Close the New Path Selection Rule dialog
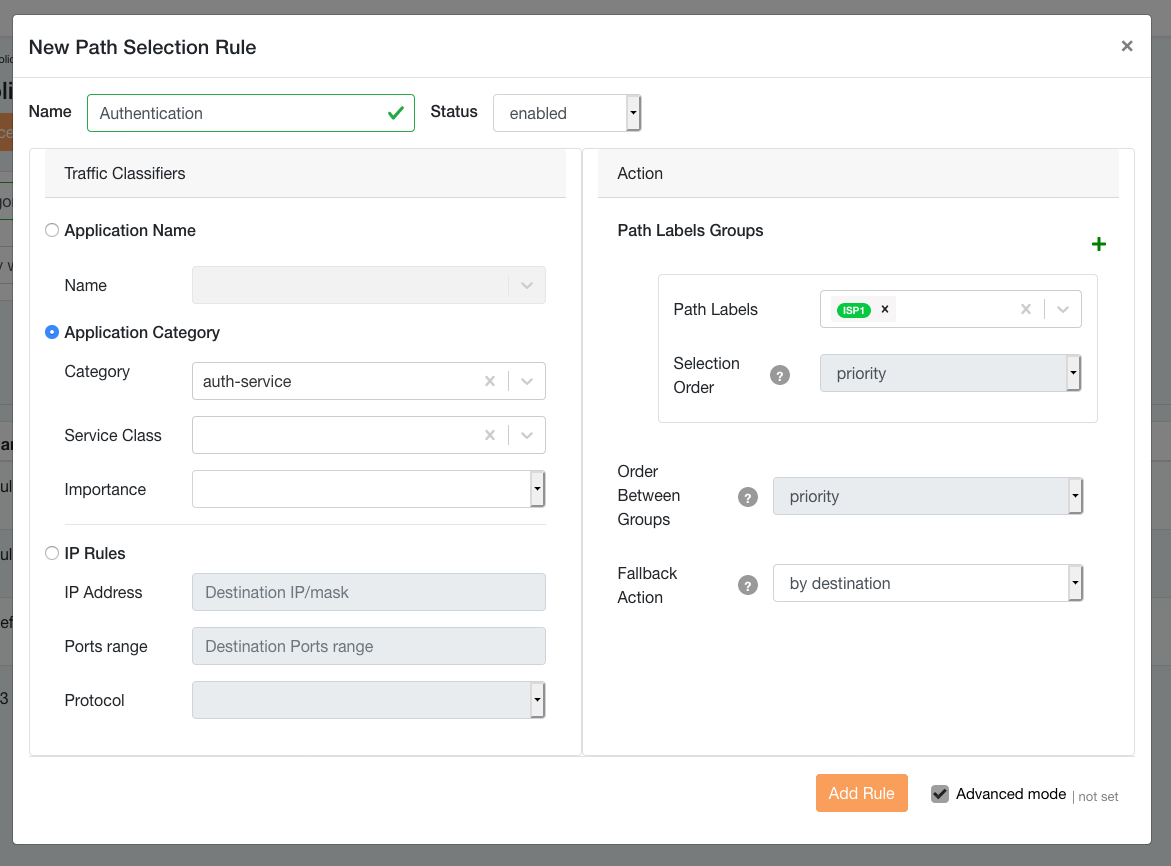The height and width of the screenshot is (866, 1171). (1127, 46)
